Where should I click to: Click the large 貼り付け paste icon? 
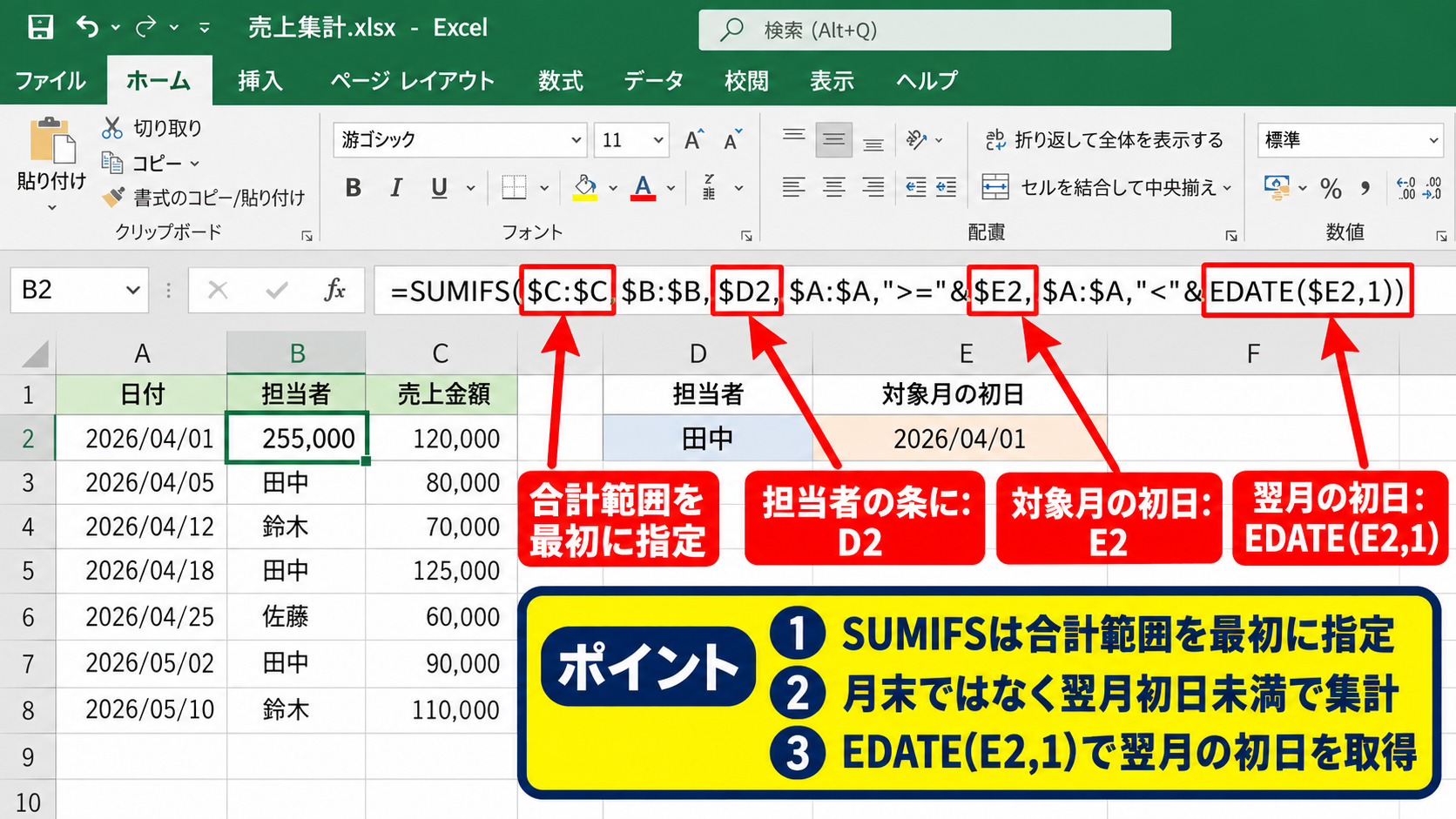51,139
